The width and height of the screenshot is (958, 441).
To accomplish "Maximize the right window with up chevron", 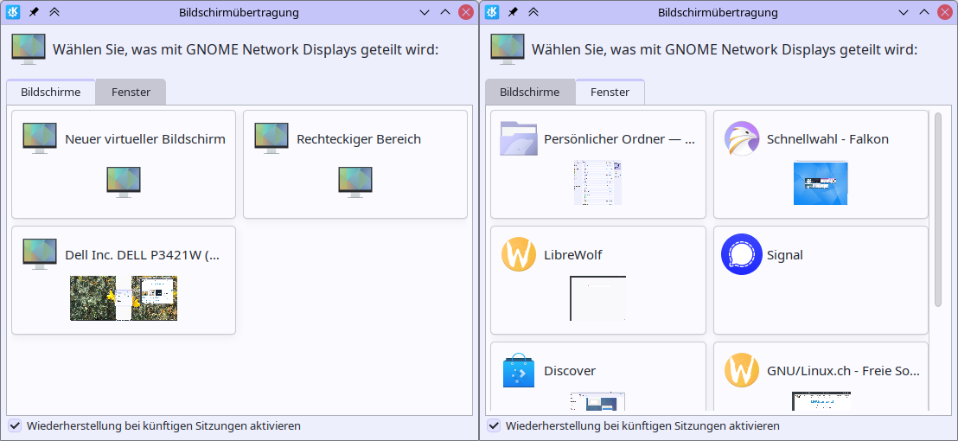I will coord(924,12).
